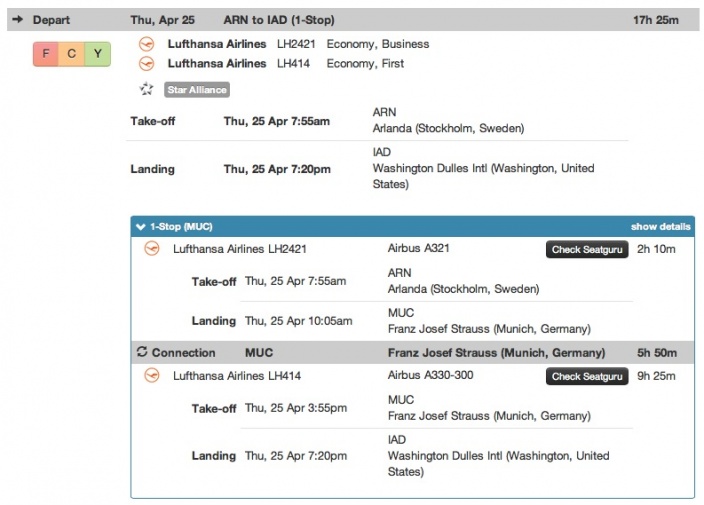The image size is (704, 505).
Task: Select the orange C fare class badge
Action: coord(71,54)
